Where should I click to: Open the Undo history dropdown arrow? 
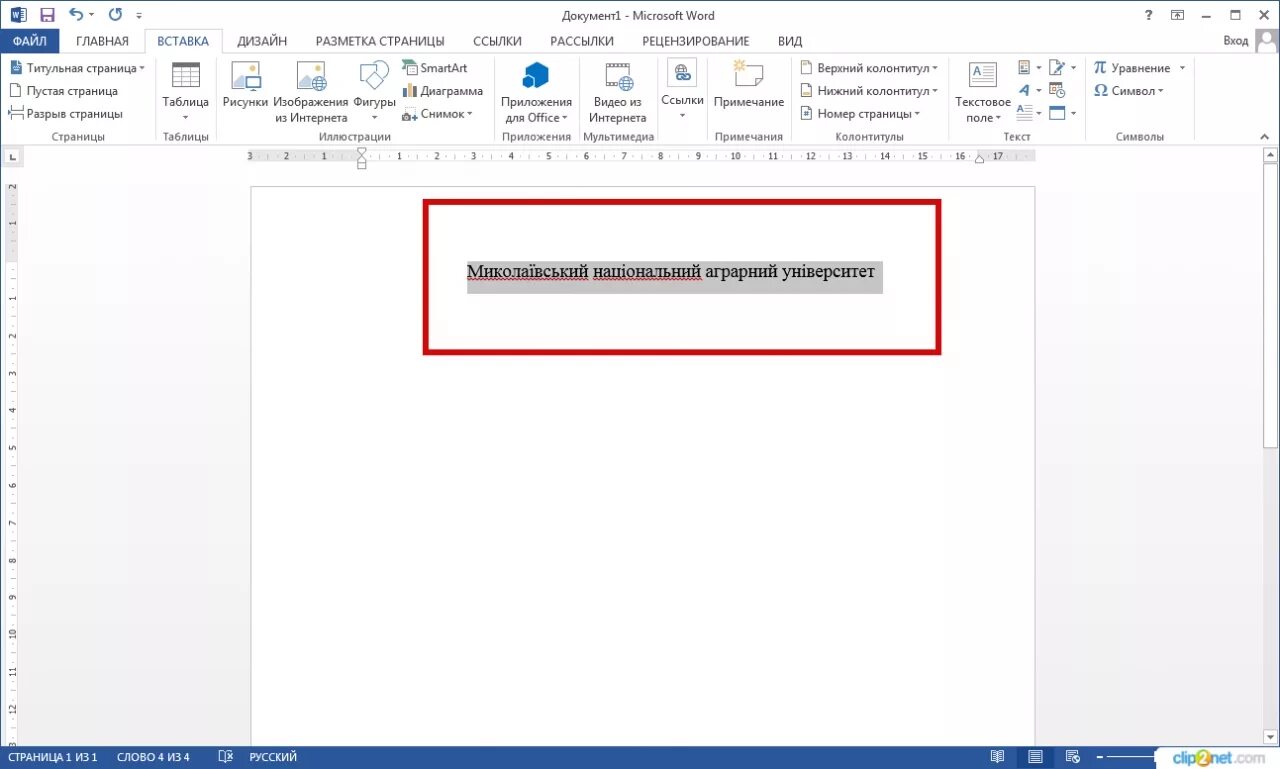92,15
